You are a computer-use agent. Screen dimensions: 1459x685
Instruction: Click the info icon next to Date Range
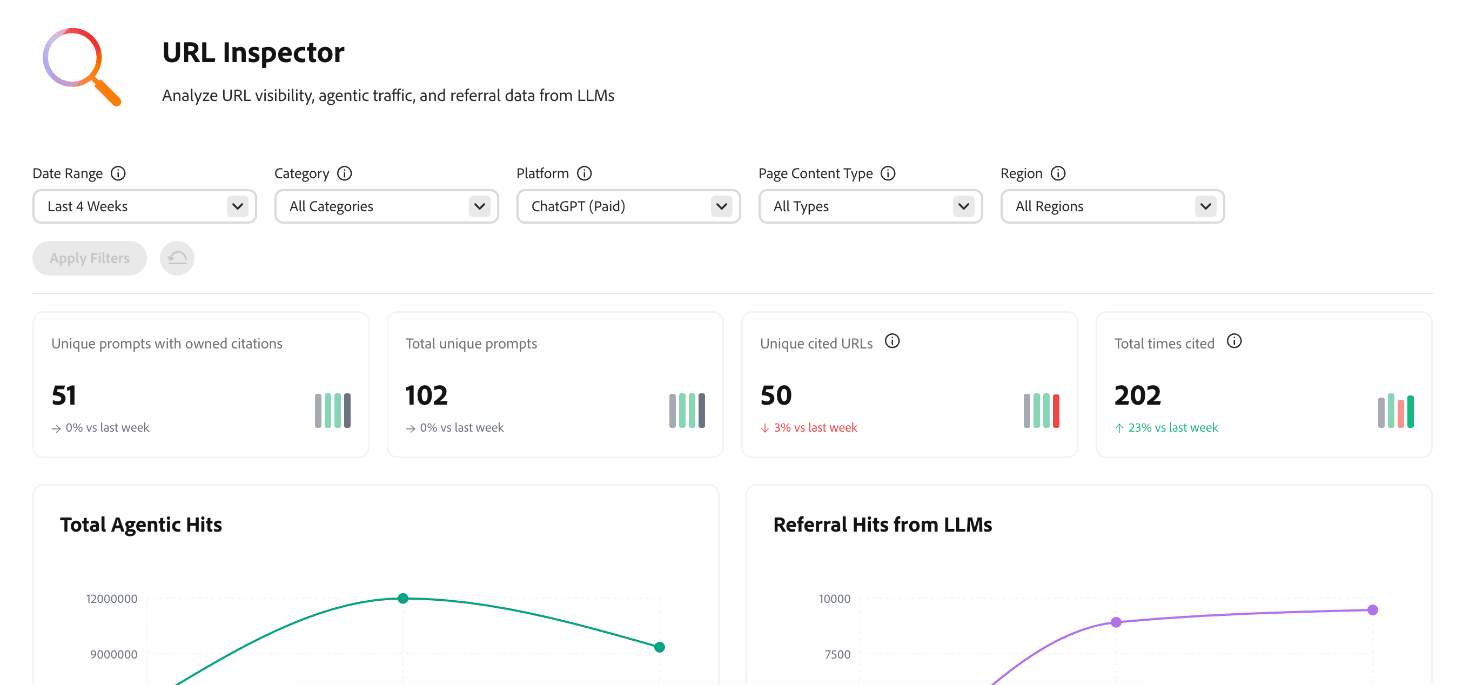point(118,173)
